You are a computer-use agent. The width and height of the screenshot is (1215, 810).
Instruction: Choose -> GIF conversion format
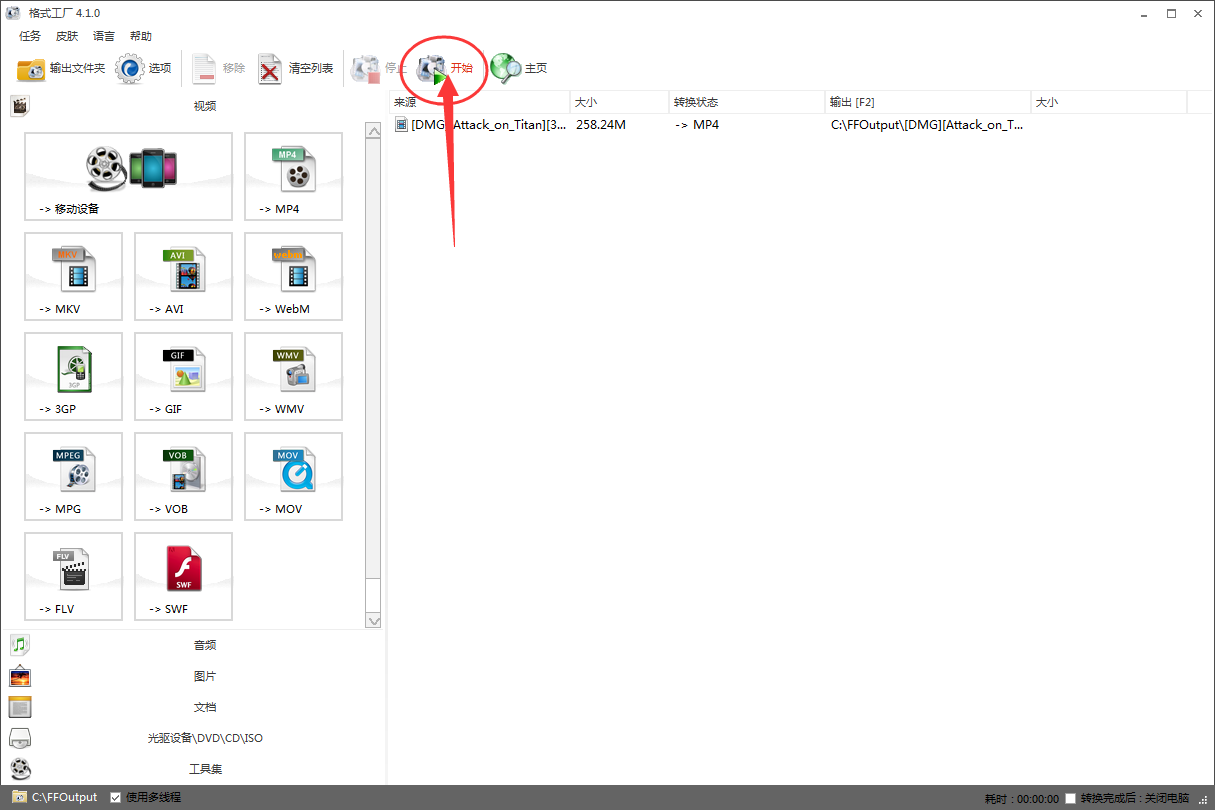[183, 376]
